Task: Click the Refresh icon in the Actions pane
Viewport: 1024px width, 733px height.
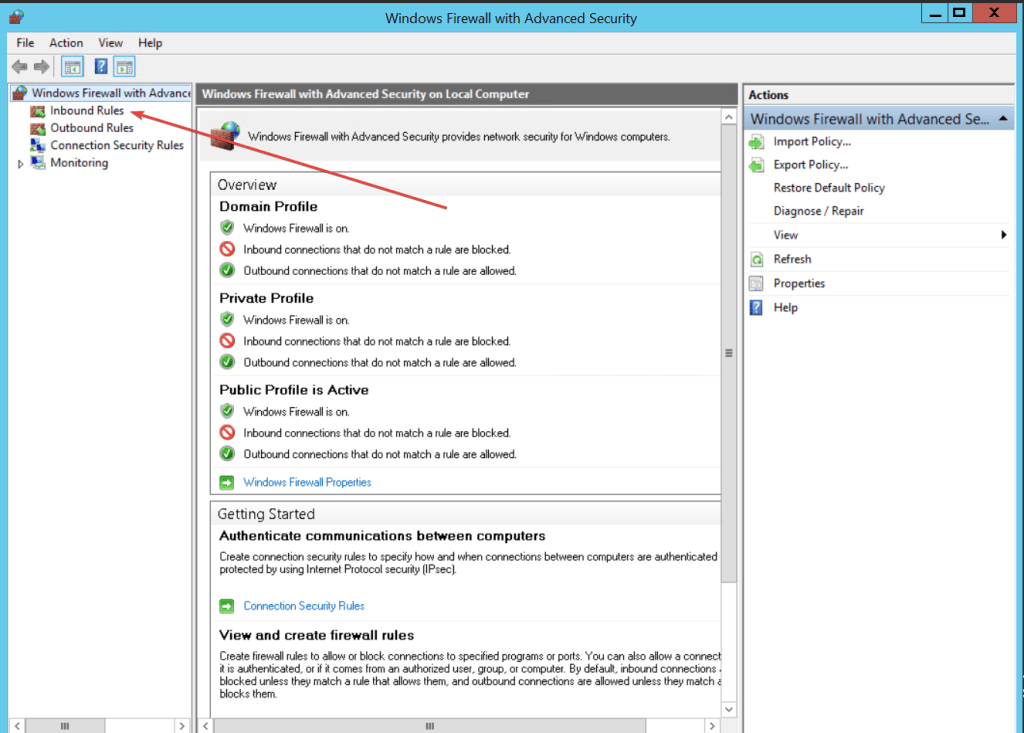Action: tap(755, 259)
